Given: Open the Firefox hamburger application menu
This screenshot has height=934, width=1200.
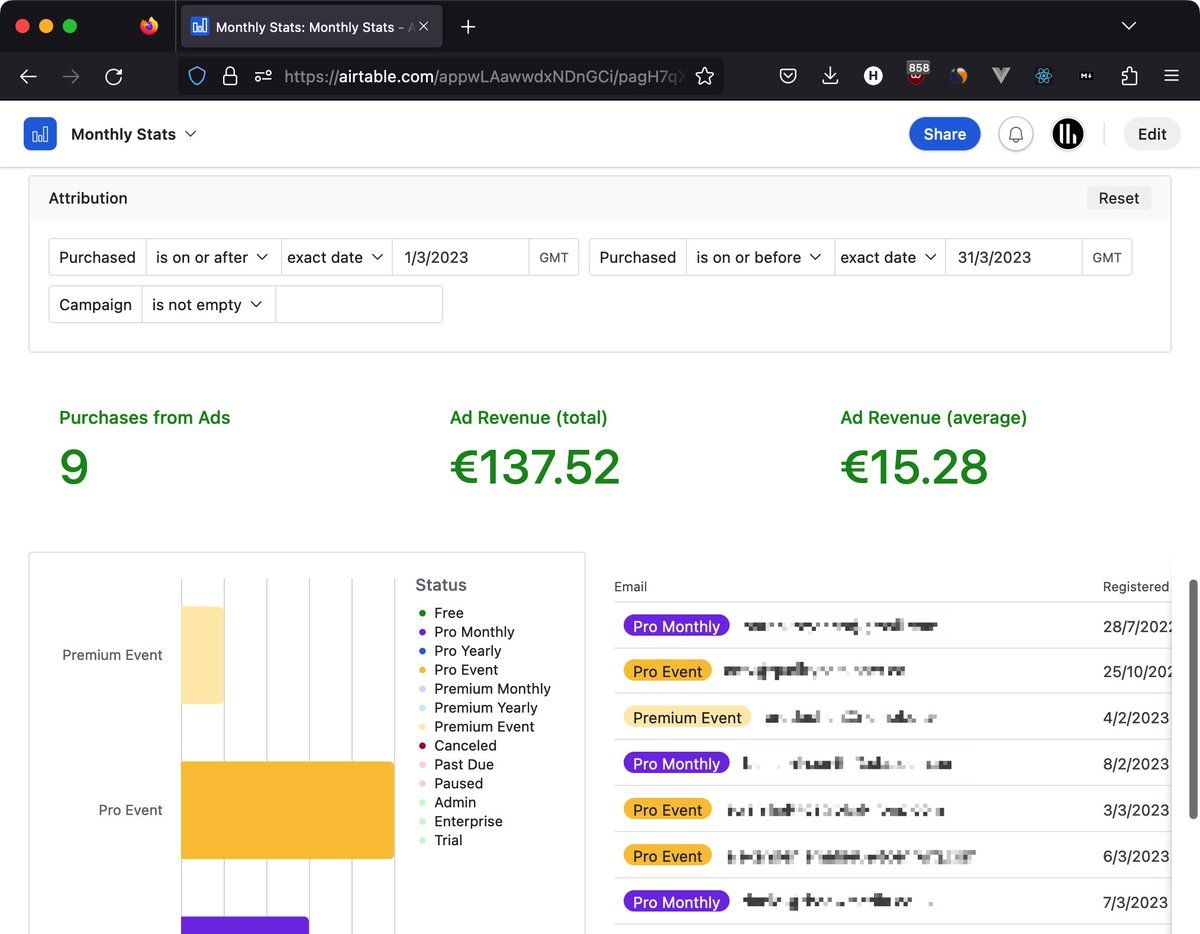Looking at the screenshot, I should click(1172, 76).
